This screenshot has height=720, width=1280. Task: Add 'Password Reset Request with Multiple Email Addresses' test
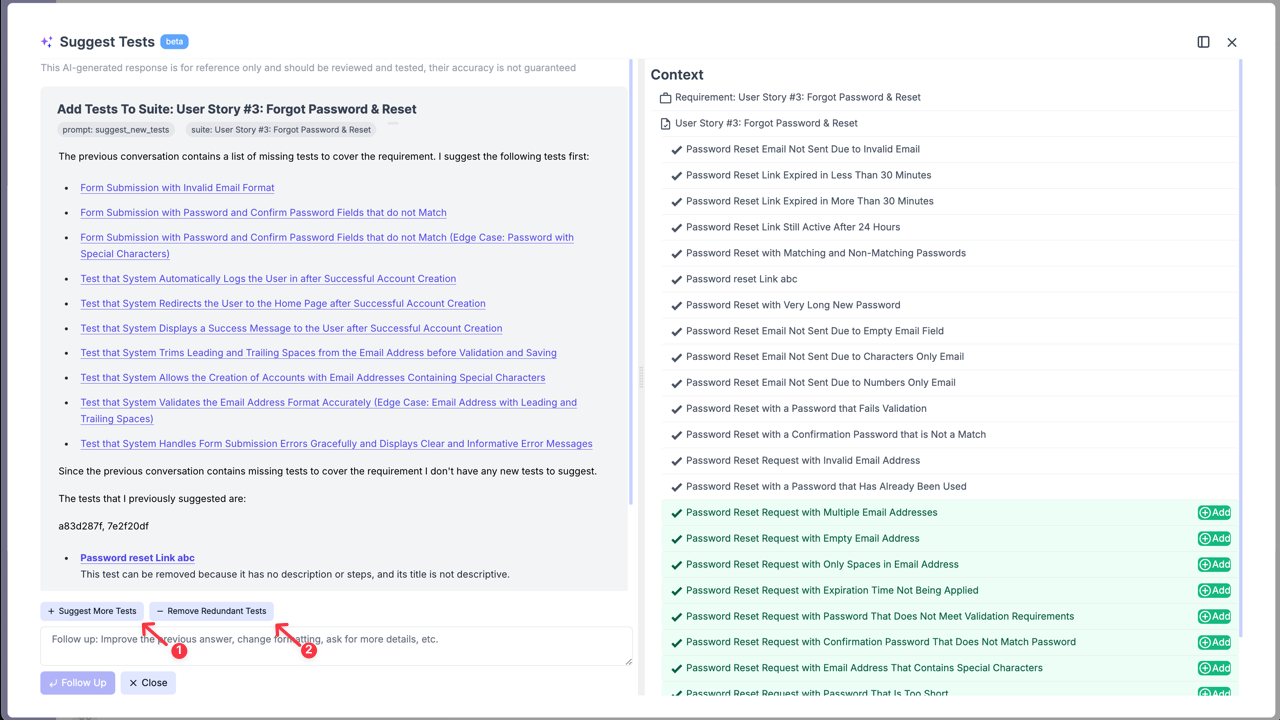1214,513
